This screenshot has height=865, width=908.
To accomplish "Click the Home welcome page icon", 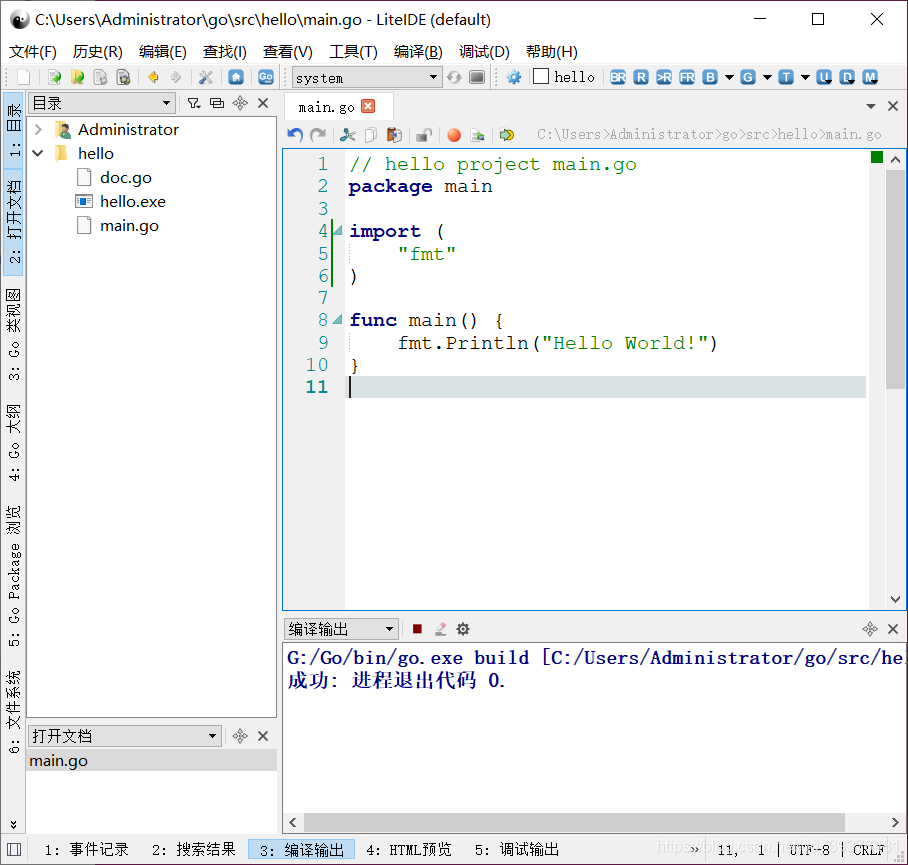I will pos(236,77).
